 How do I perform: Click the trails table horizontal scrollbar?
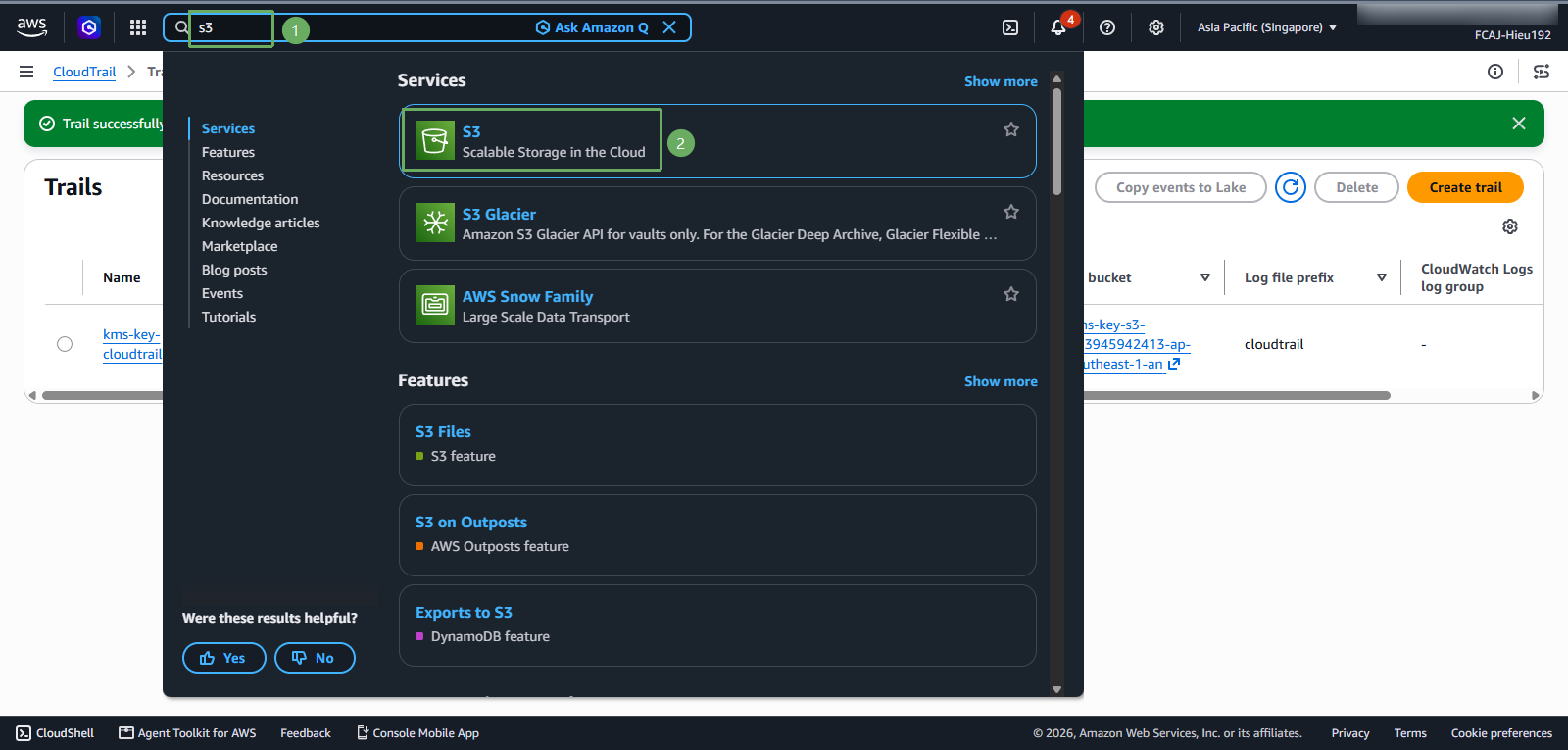(x=715, y=396)
